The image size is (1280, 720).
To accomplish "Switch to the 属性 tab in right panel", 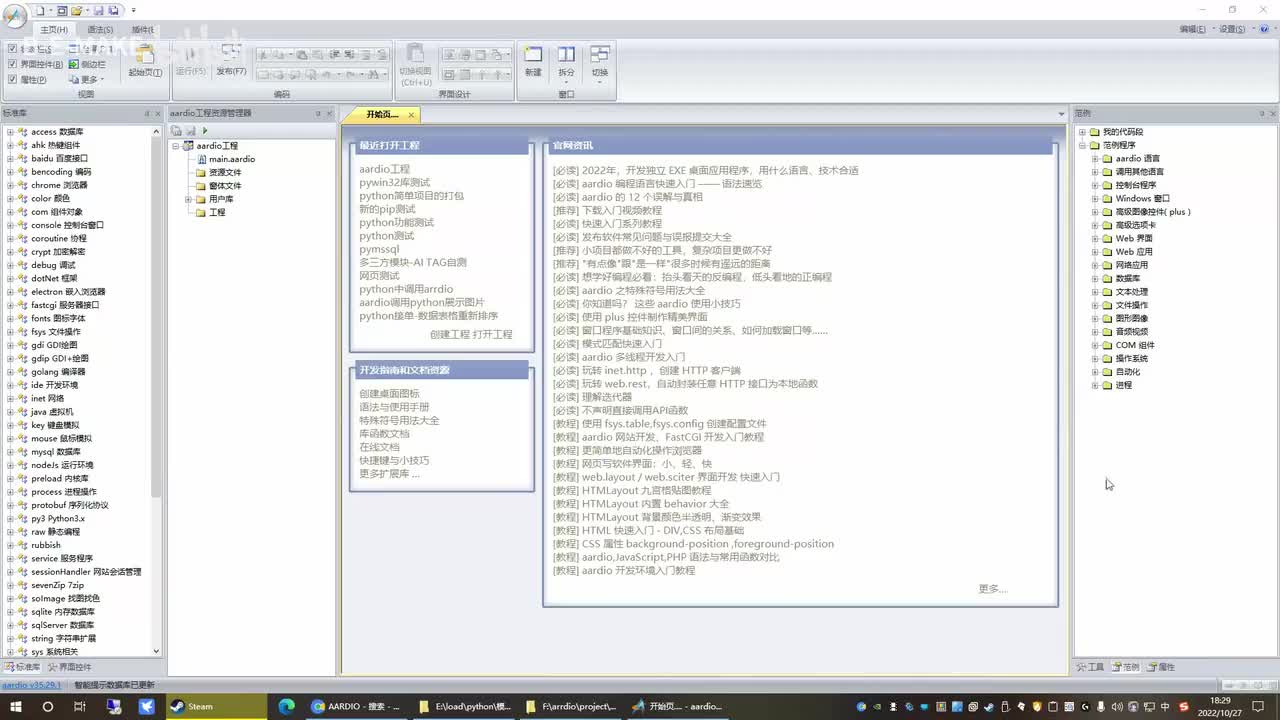I will point(1161,667).
